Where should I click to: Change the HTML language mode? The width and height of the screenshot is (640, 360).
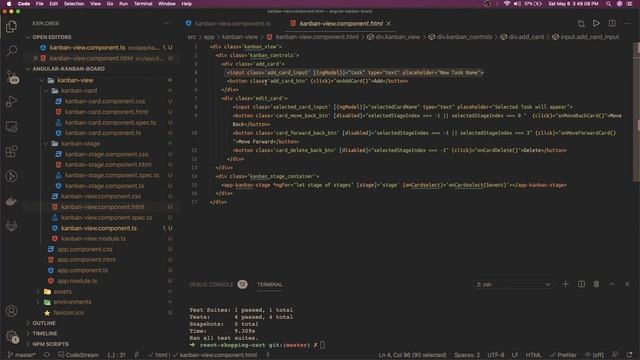tap(533, 355)
